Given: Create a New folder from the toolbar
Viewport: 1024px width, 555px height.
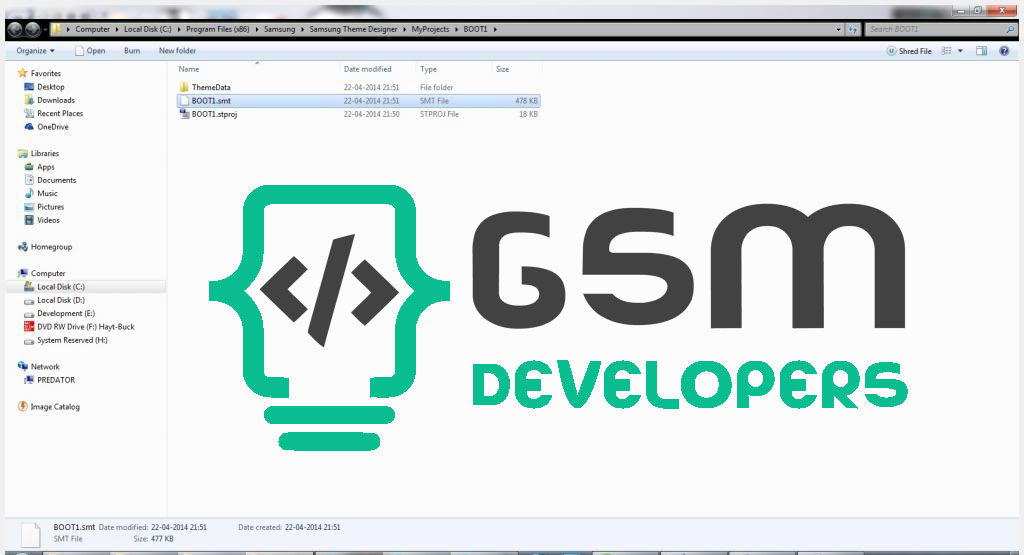Looking at the screenshot, I should 177,51.
